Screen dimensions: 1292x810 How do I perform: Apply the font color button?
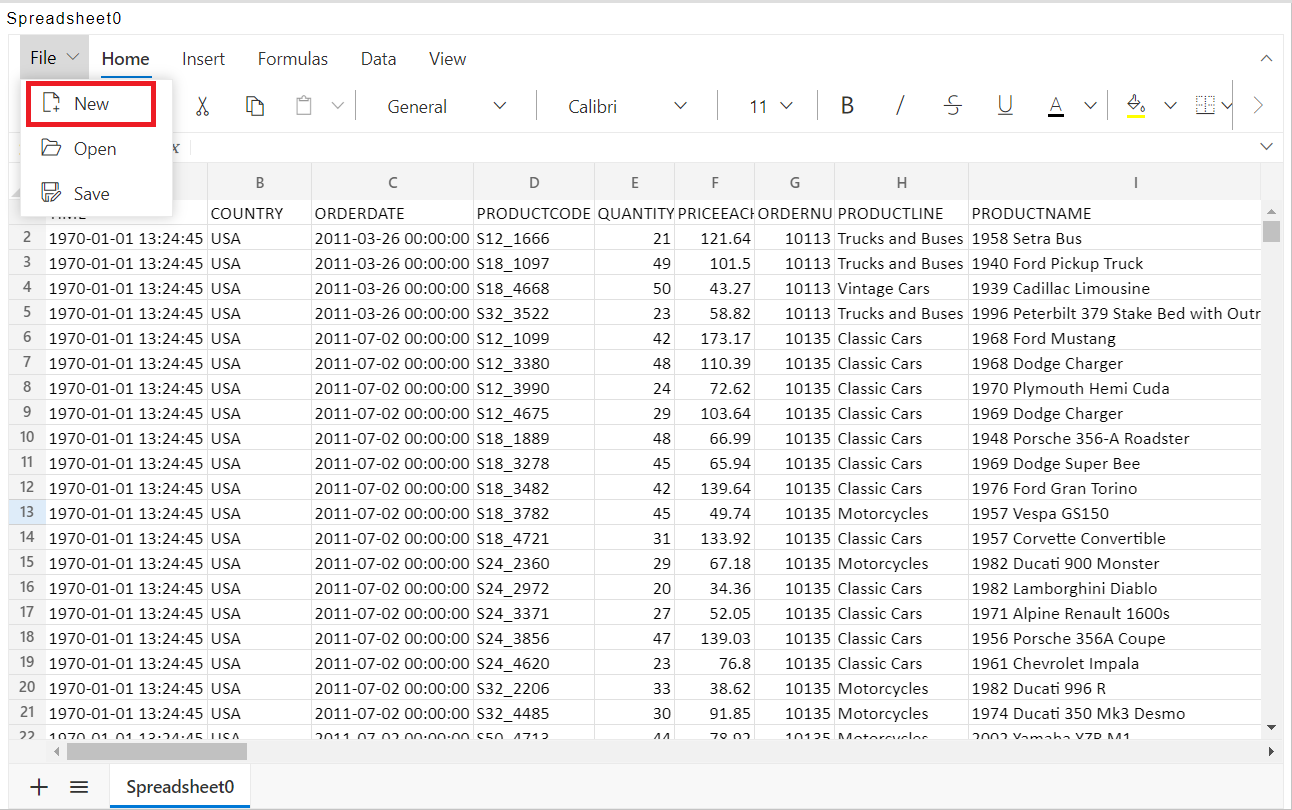point(1056,106)
